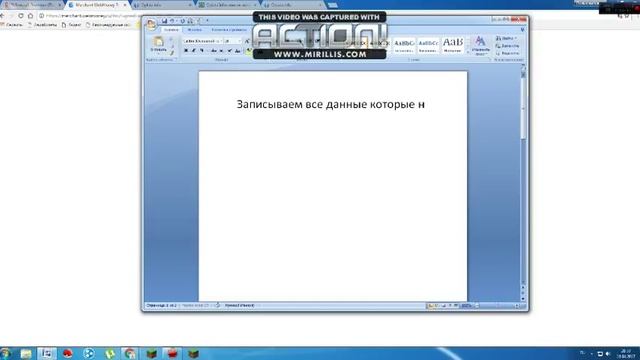The width and height of the screenshot is (640, 360).
Task: Activate the Format Painter brush
Action: [172, 53]
